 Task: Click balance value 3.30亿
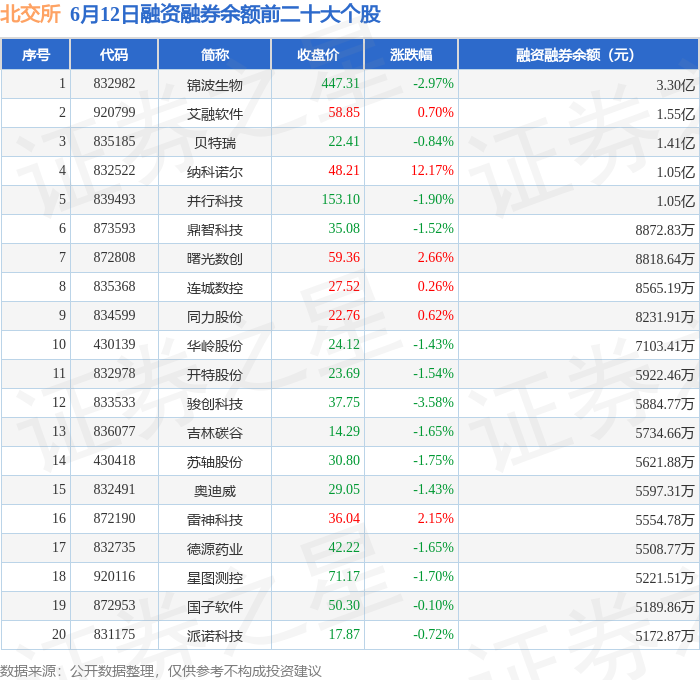click(x=675, y=85)
